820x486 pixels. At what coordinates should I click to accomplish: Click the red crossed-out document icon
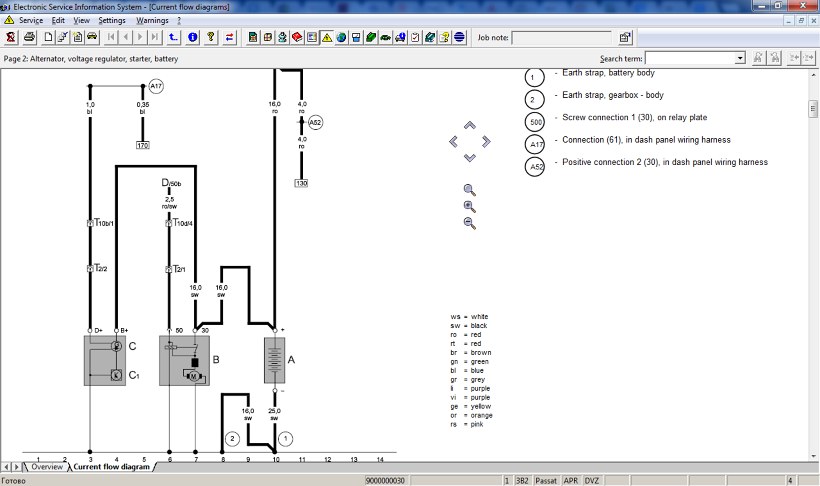[10, 37]
